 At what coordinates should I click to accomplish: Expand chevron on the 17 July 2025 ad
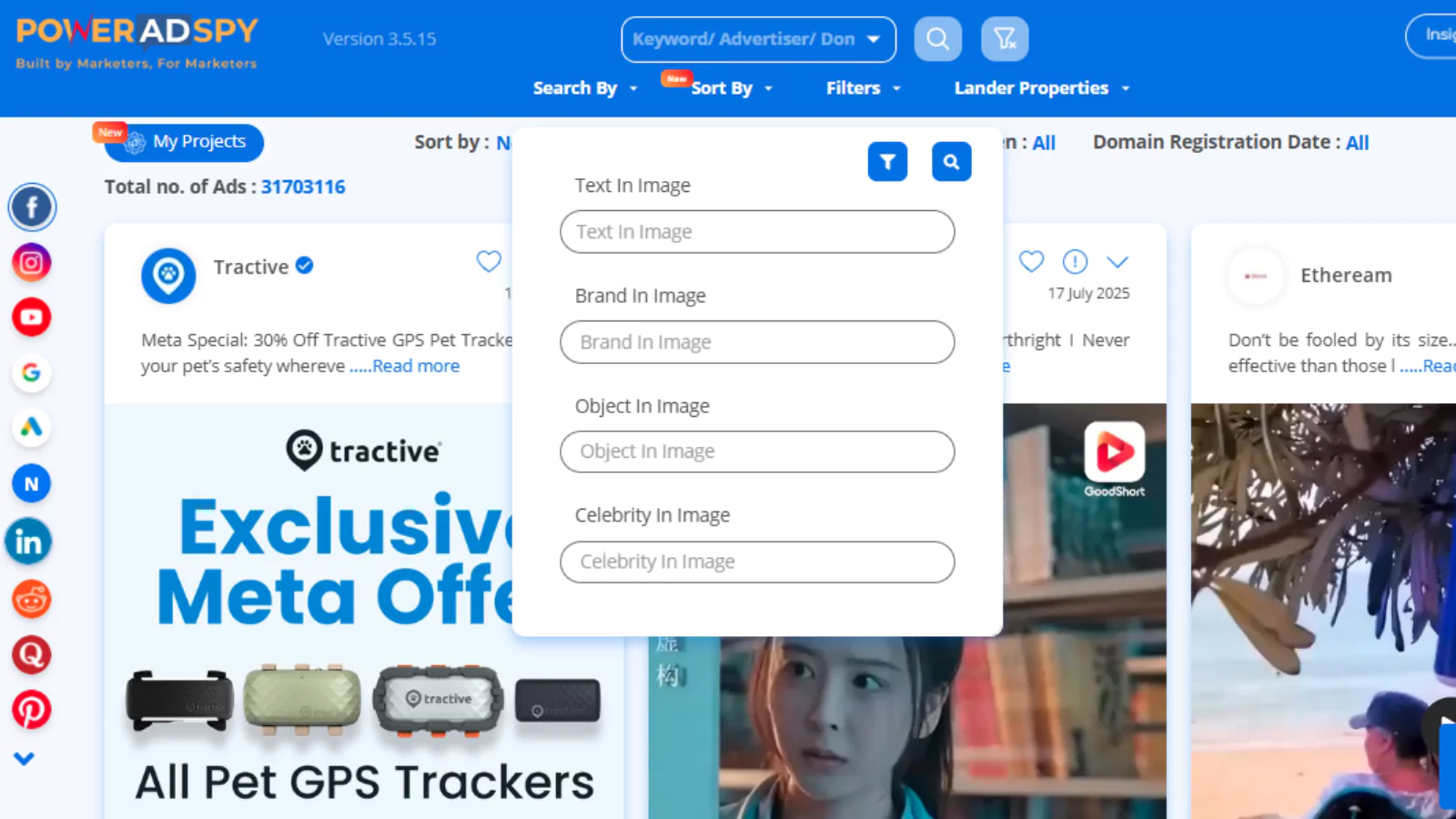pyautogui.click(x=1117, y=262)
